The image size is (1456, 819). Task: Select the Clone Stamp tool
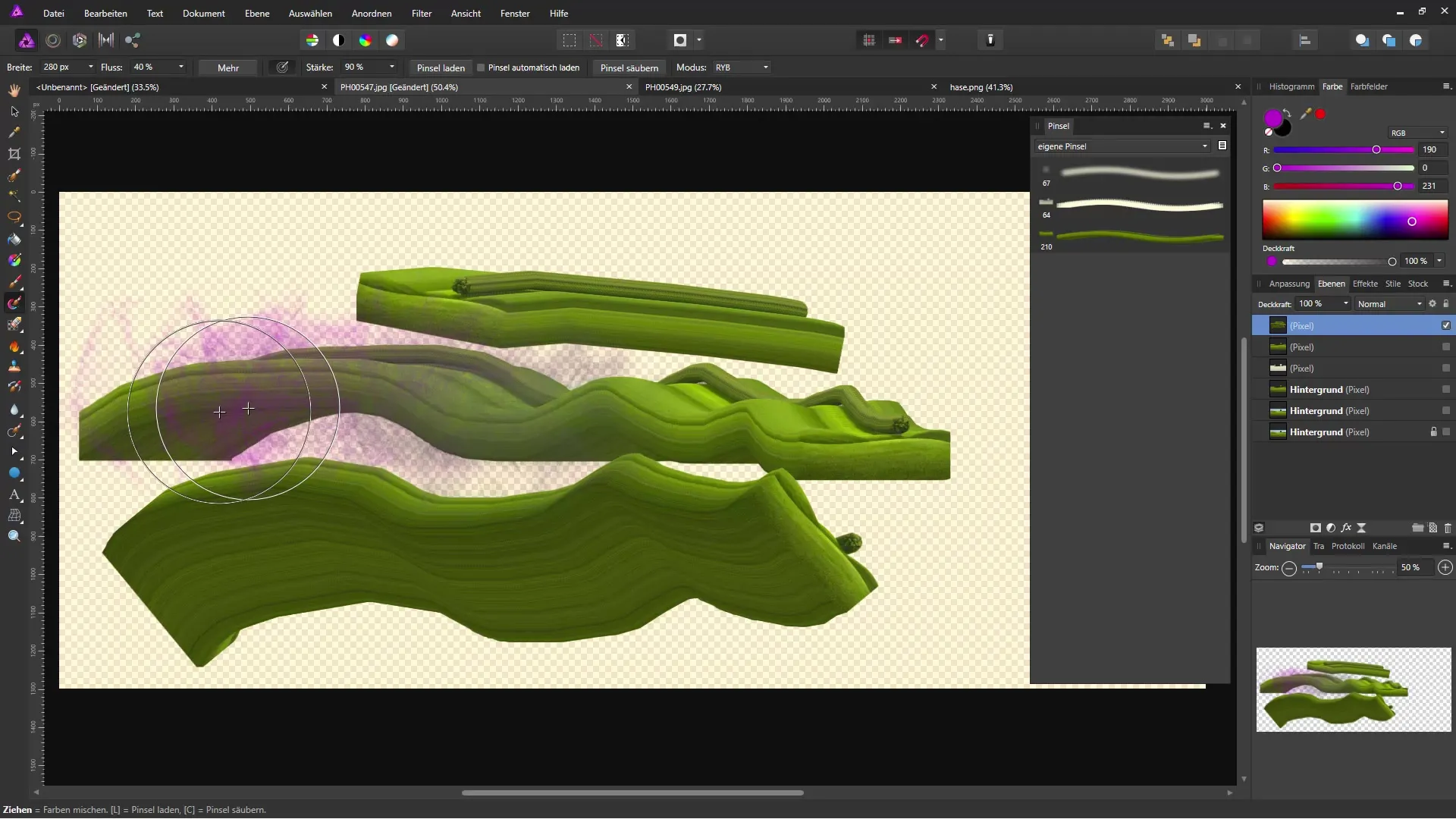coord(14,366)
